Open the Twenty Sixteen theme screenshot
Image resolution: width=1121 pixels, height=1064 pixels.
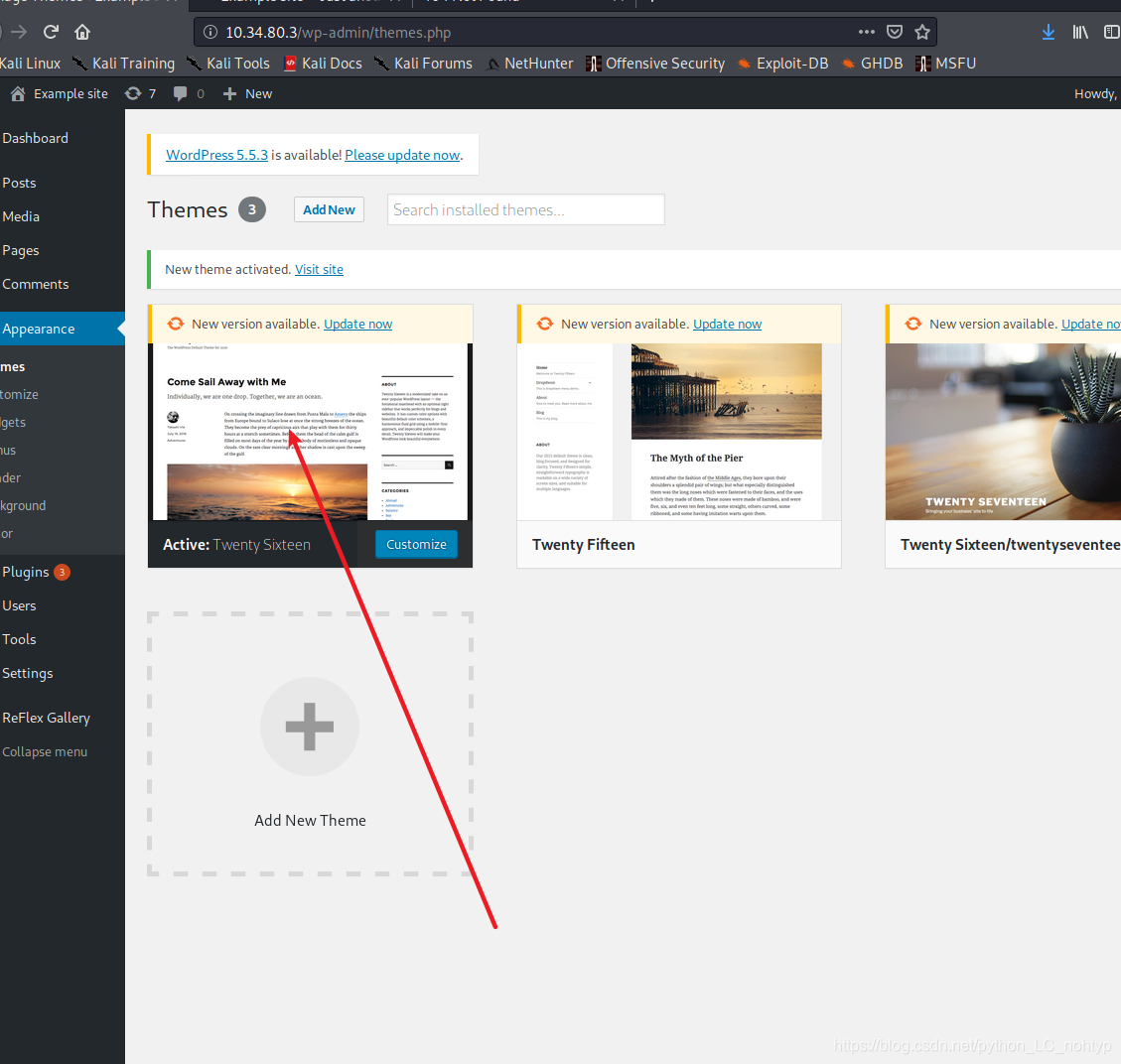click(310, 432)
